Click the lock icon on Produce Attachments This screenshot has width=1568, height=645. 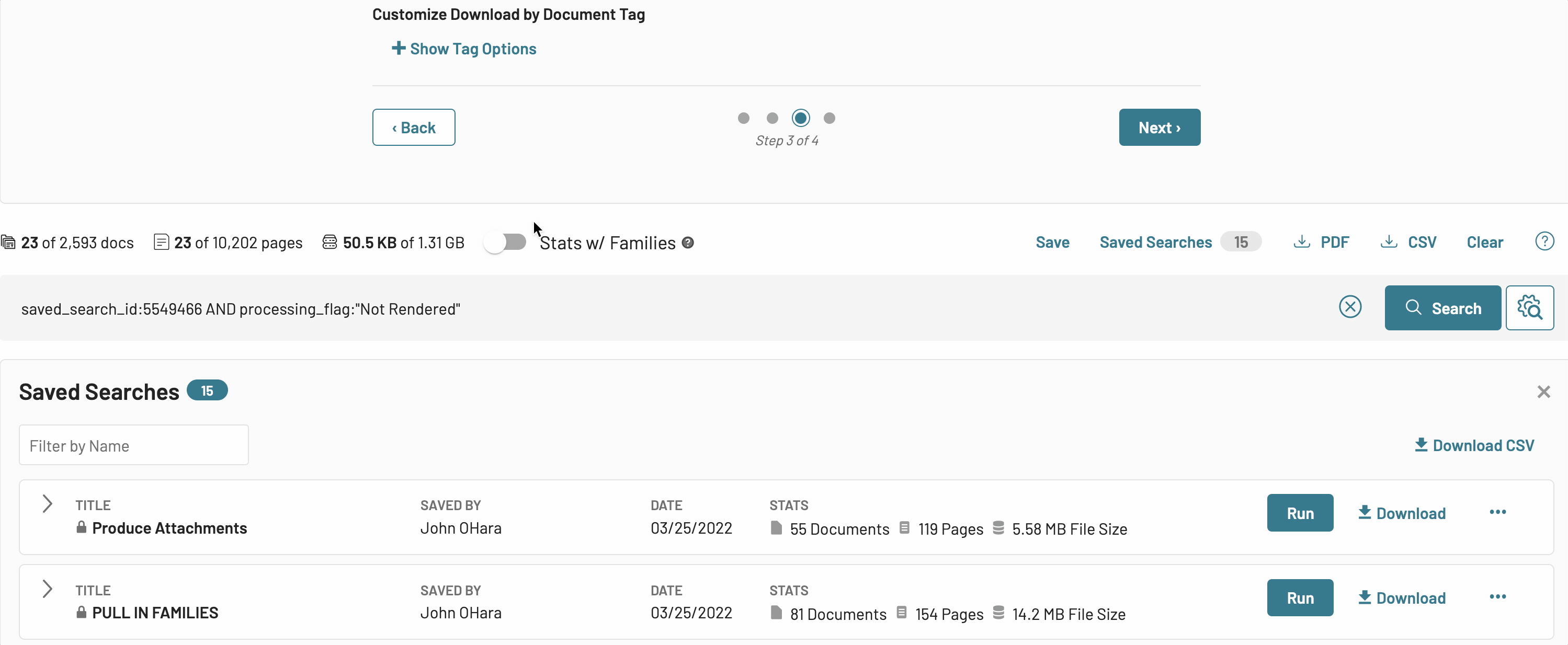click(81, 527)
